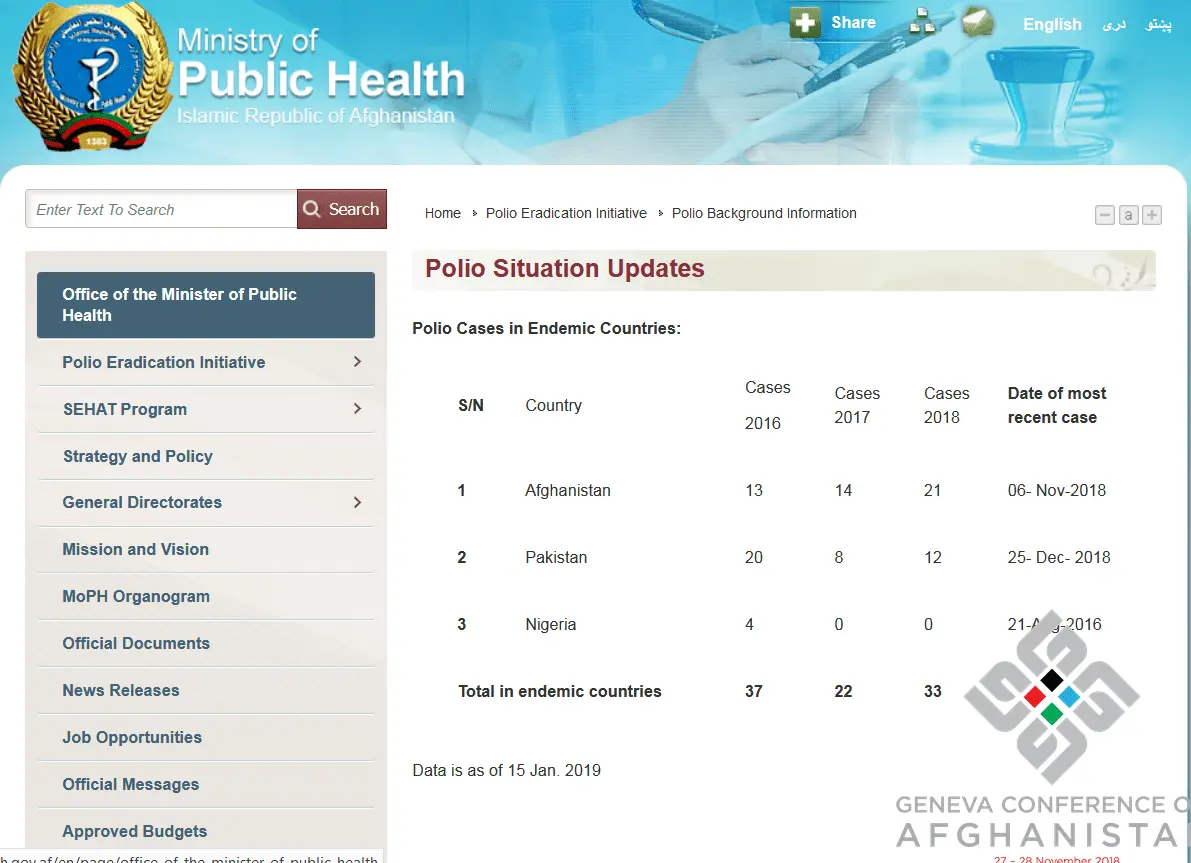This screenshot has width=1191, height=863.
Task: Reset text size using the 'a' icon
Action: [x=1128, y=214]
